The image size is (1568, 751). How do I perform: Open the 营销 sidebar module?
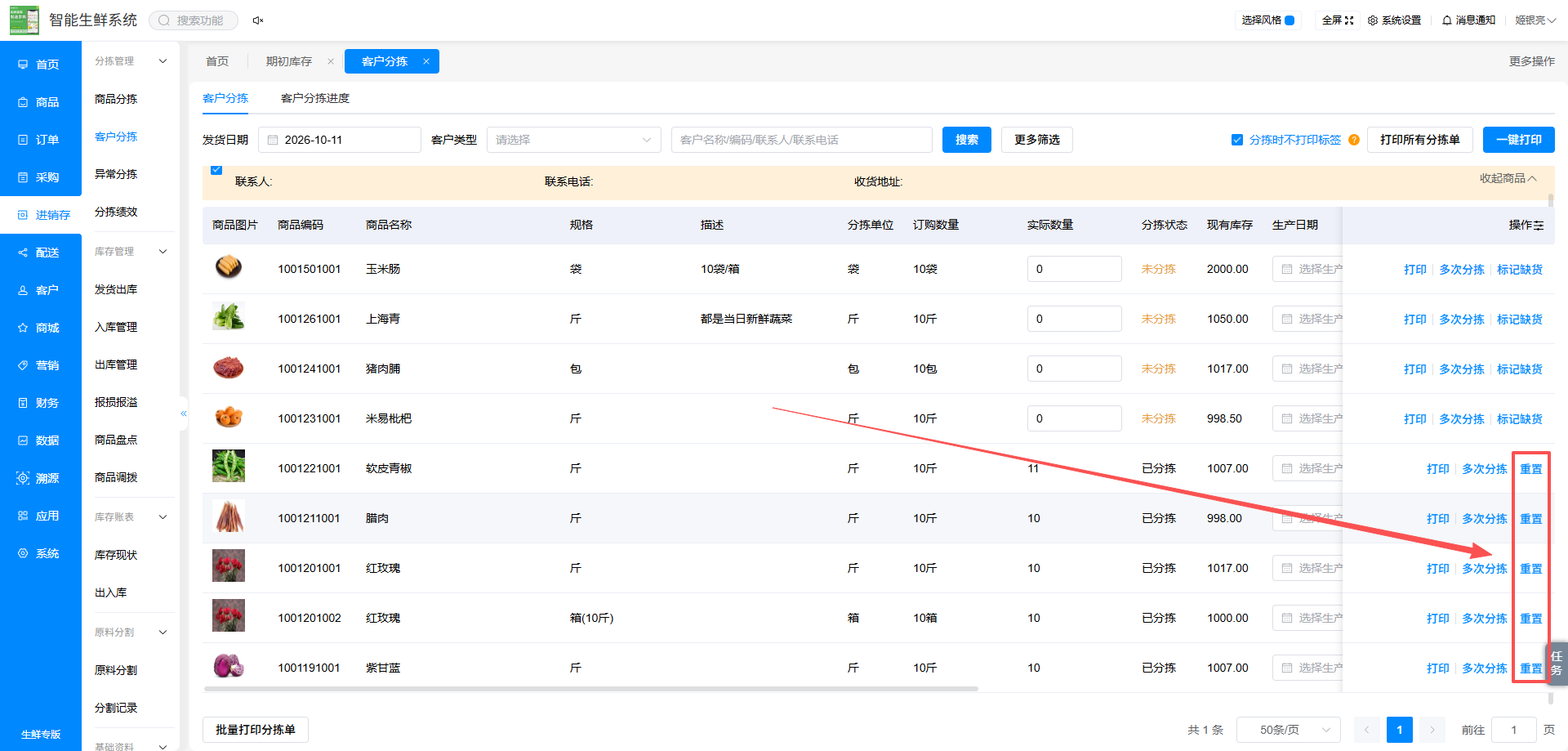click(40, 365)
